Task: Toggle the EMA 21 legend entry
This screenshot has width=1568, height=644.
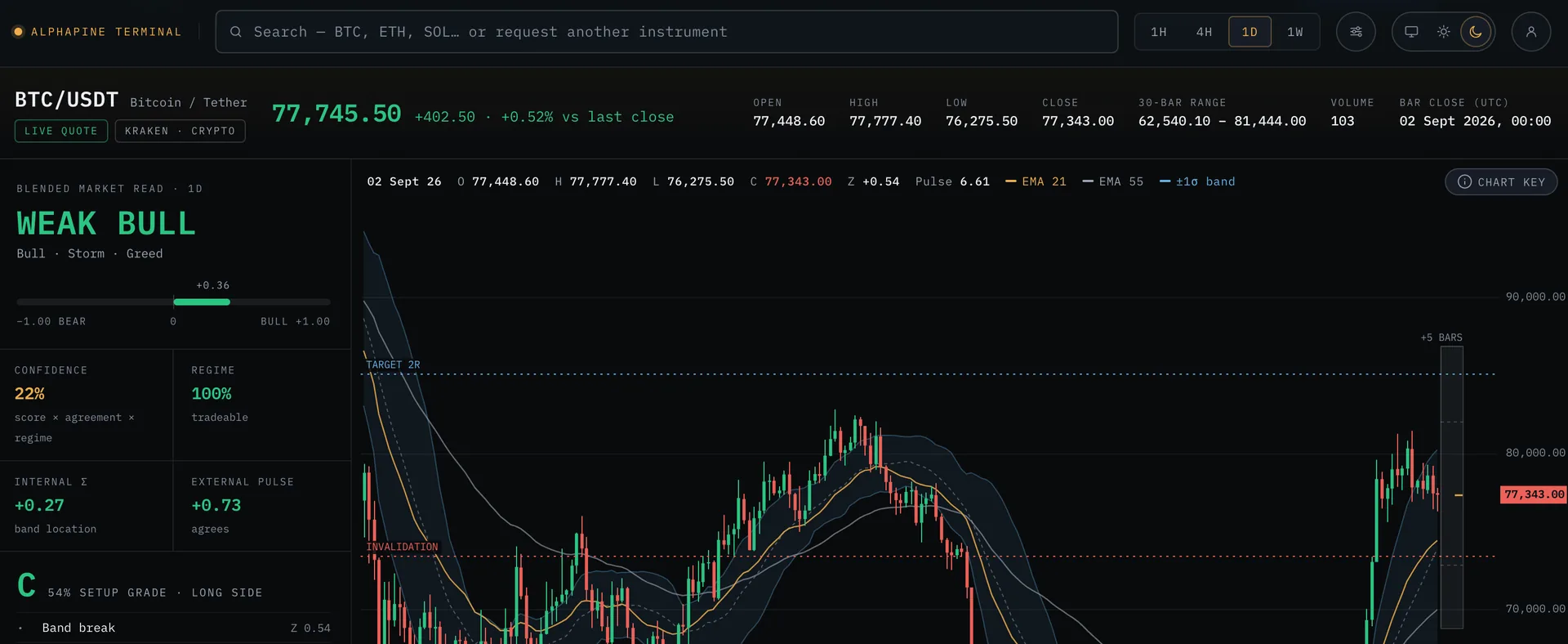Action: pos(1036,181)
